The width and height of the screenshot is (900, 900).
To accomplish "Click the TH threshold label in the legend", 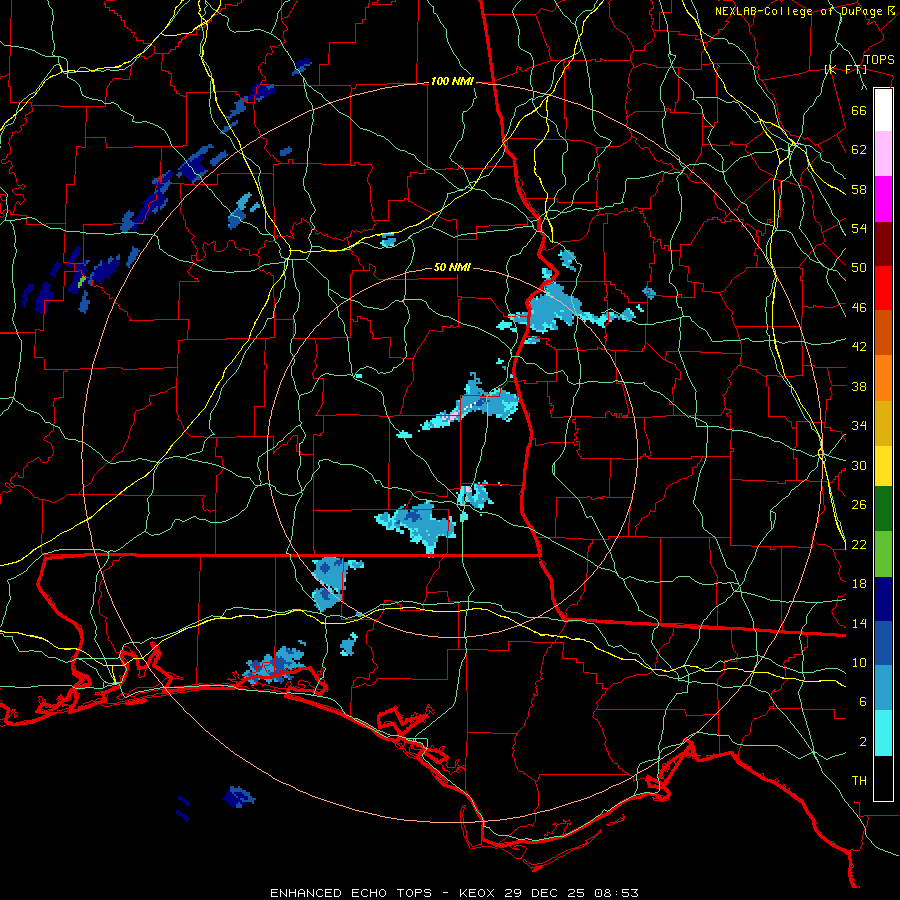I will pyautogui.click(x=859, y=781).
